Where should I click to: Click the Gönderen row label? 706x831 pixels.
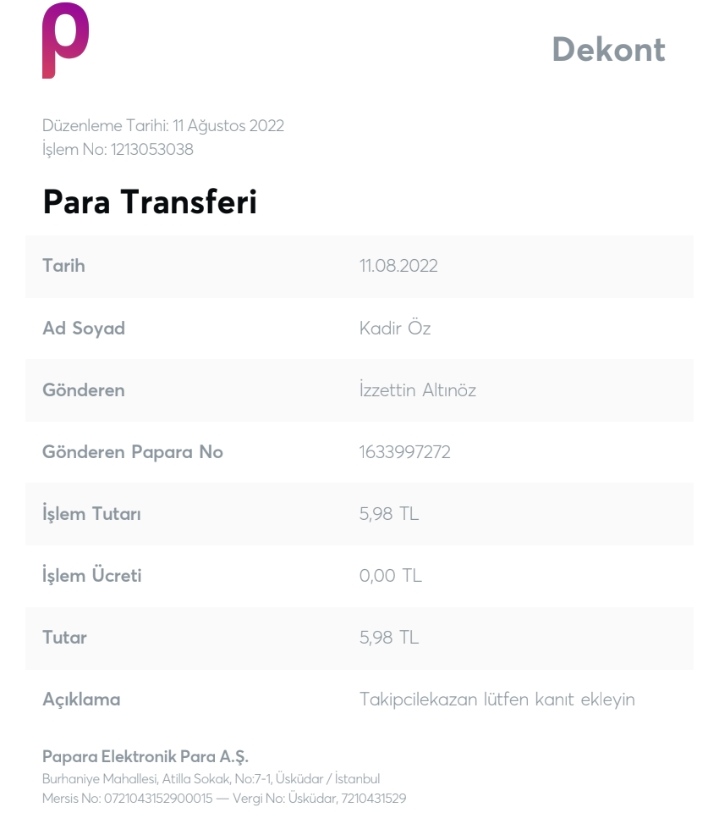84,390
